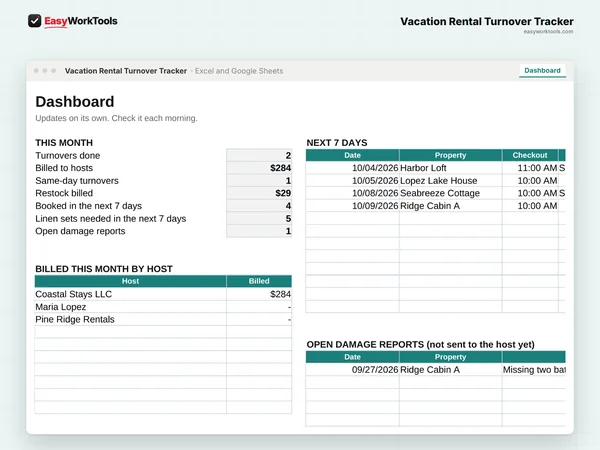The height and width of the screenshot is (450, 600).
Task: Click the damage reports Property header
Action: 450,357
